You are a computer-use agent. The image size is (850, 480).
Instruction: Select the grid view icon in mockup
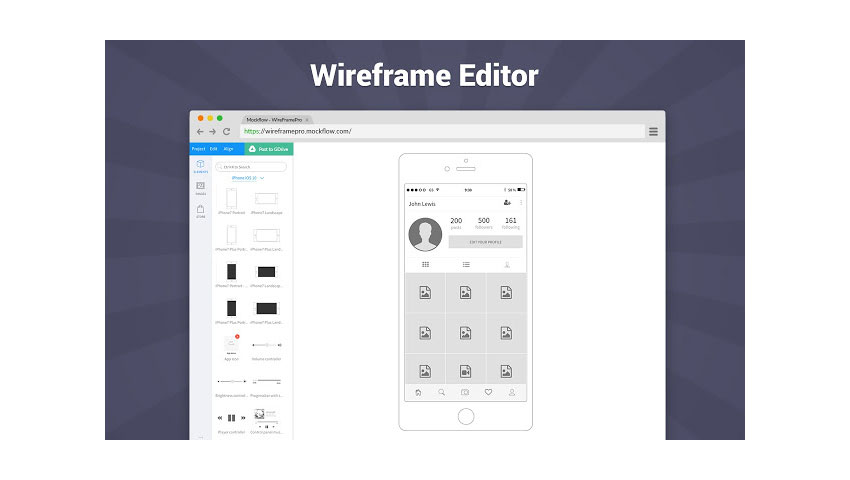tap(425, 265)
